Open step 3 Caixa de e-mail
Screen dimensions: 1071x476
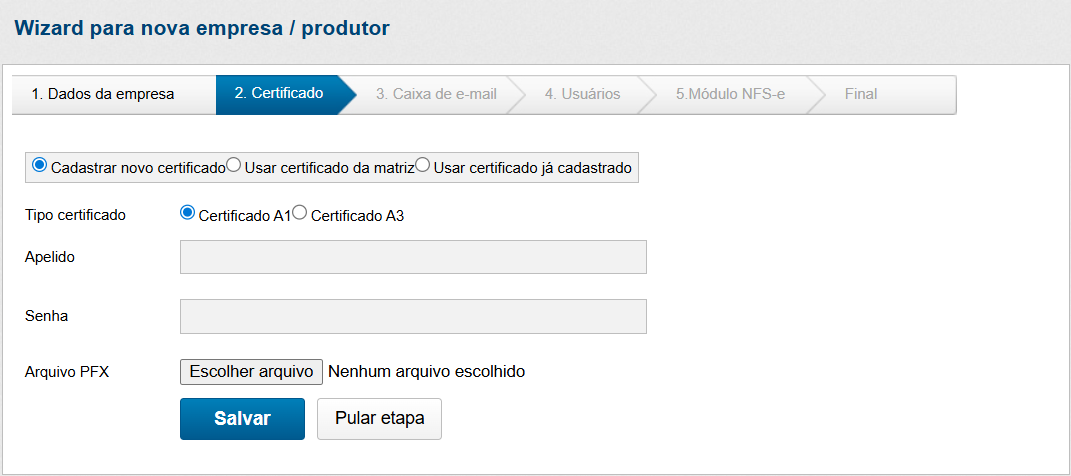coord(436,94)
